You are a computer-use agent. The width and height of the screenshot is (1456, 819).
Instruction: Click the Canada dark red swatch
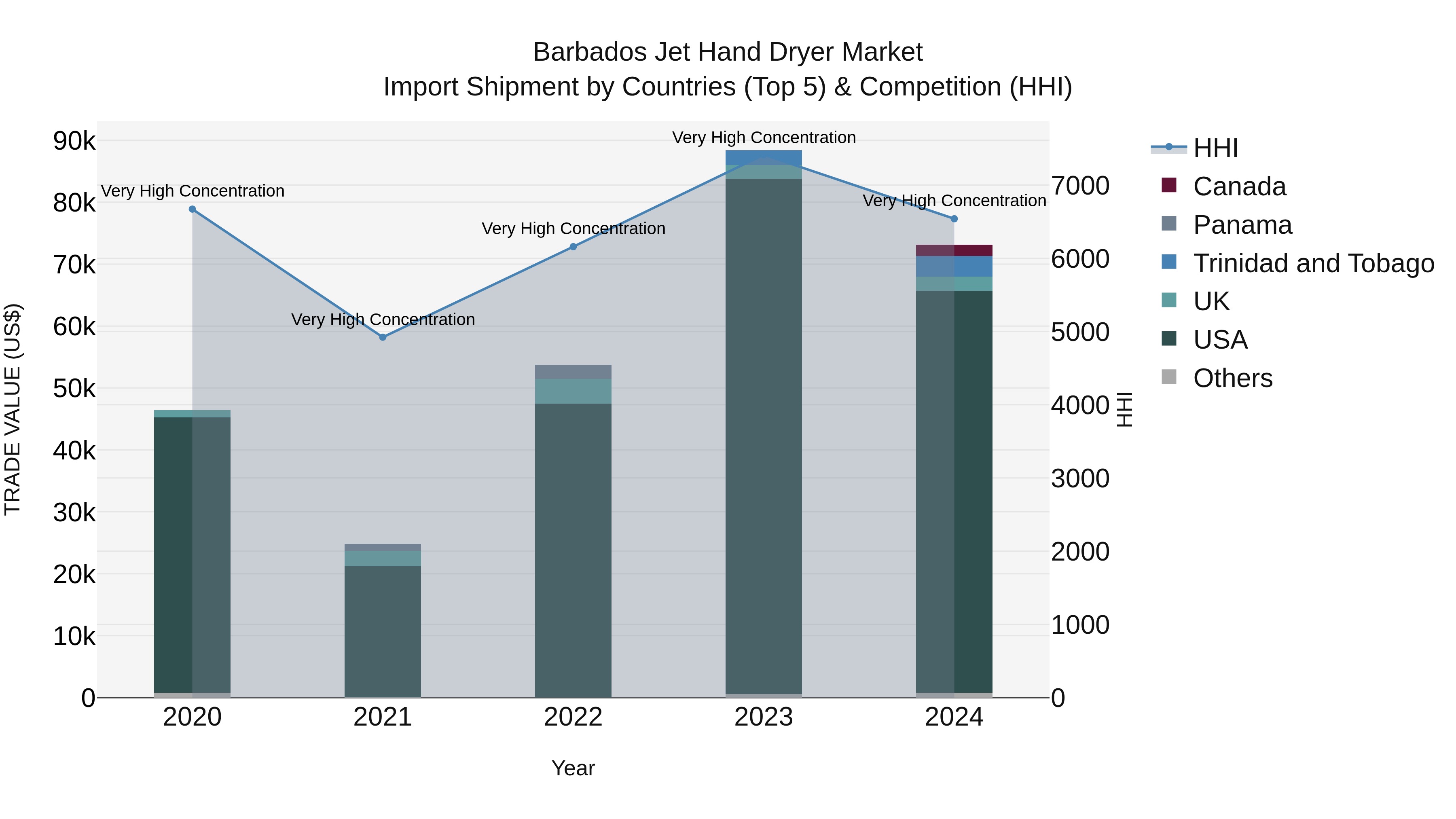(x=1169, y=185)
